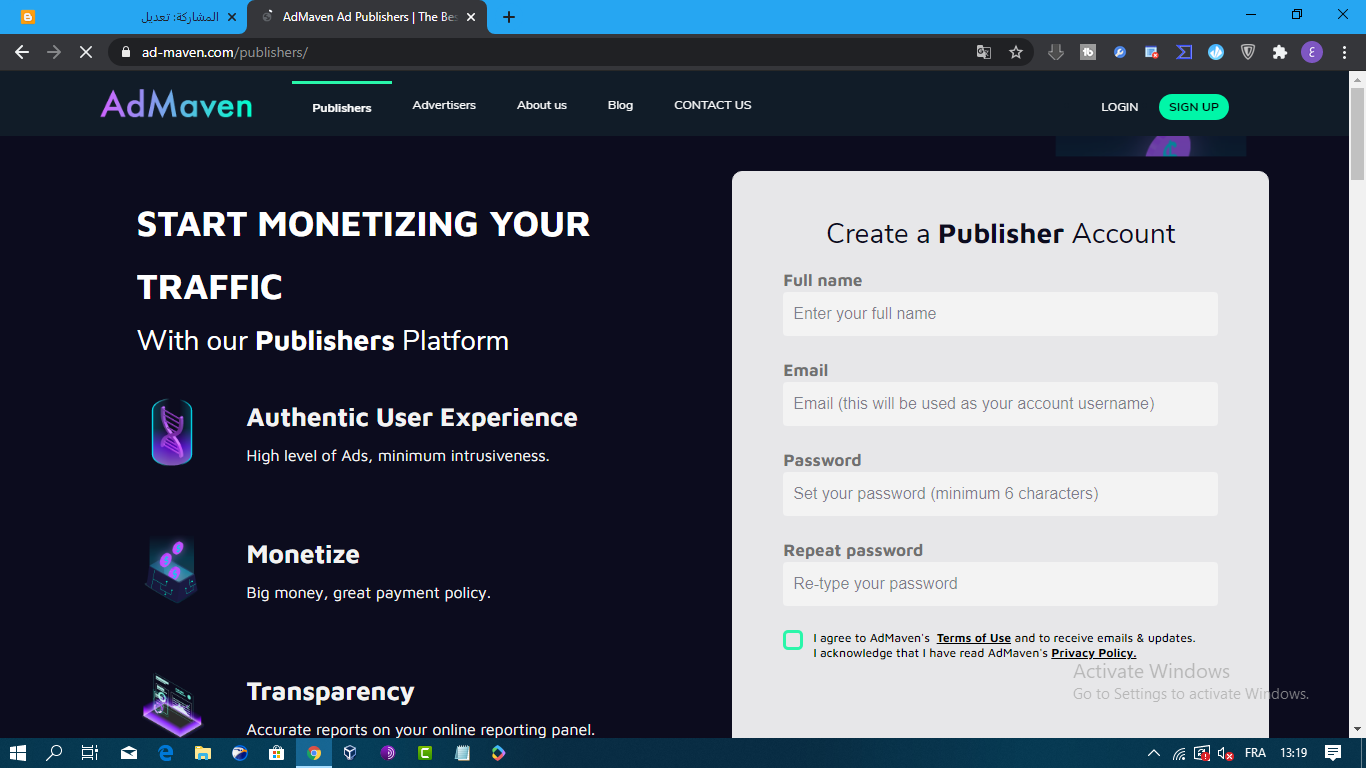Click the muted volume tray icon

click(x=1225, y=753)
